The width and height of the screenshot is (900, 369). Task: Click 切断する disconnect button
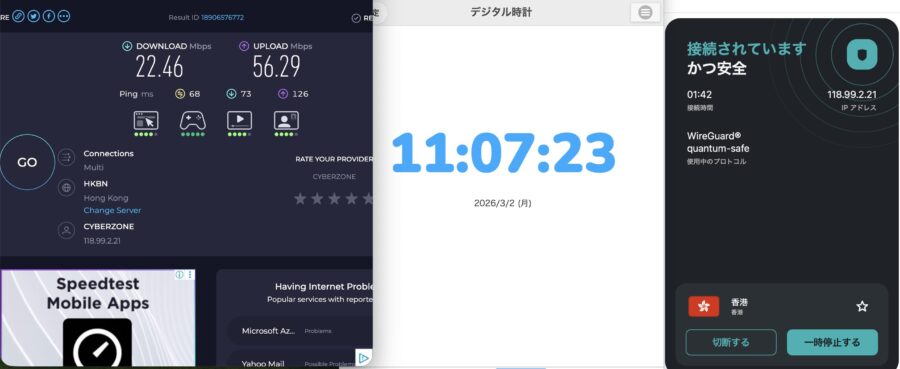click(x=731, y=343)
